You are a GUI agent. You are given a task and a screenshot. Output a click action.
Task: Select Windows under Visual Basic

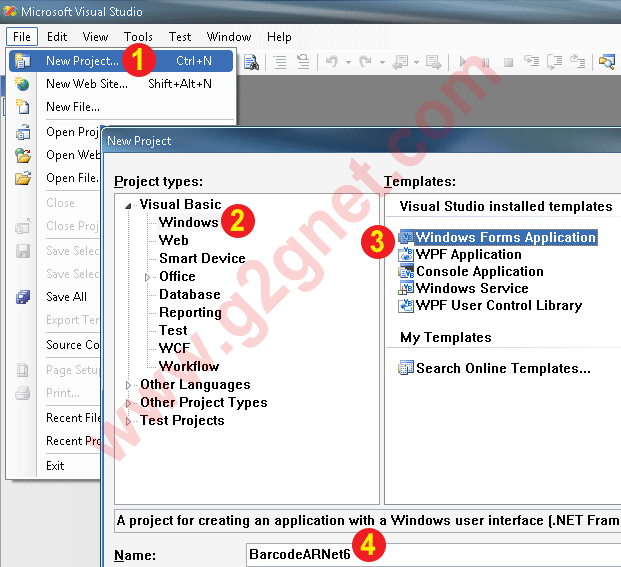coord(189,222)
